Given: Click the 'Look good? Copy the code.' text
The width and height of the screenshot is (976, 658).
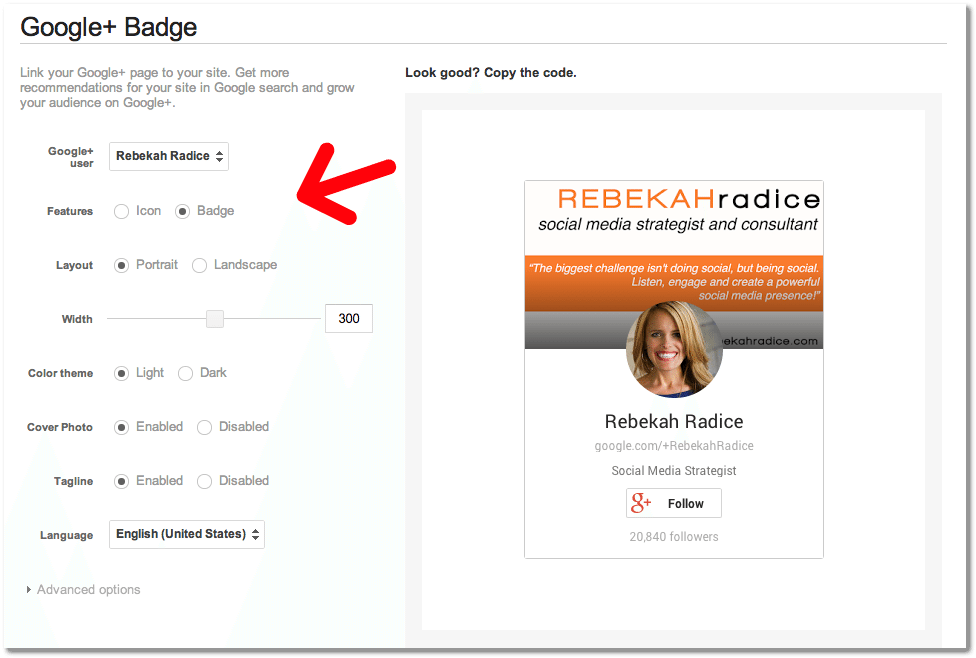Looking at the screenshot, I should coord(490,73).
